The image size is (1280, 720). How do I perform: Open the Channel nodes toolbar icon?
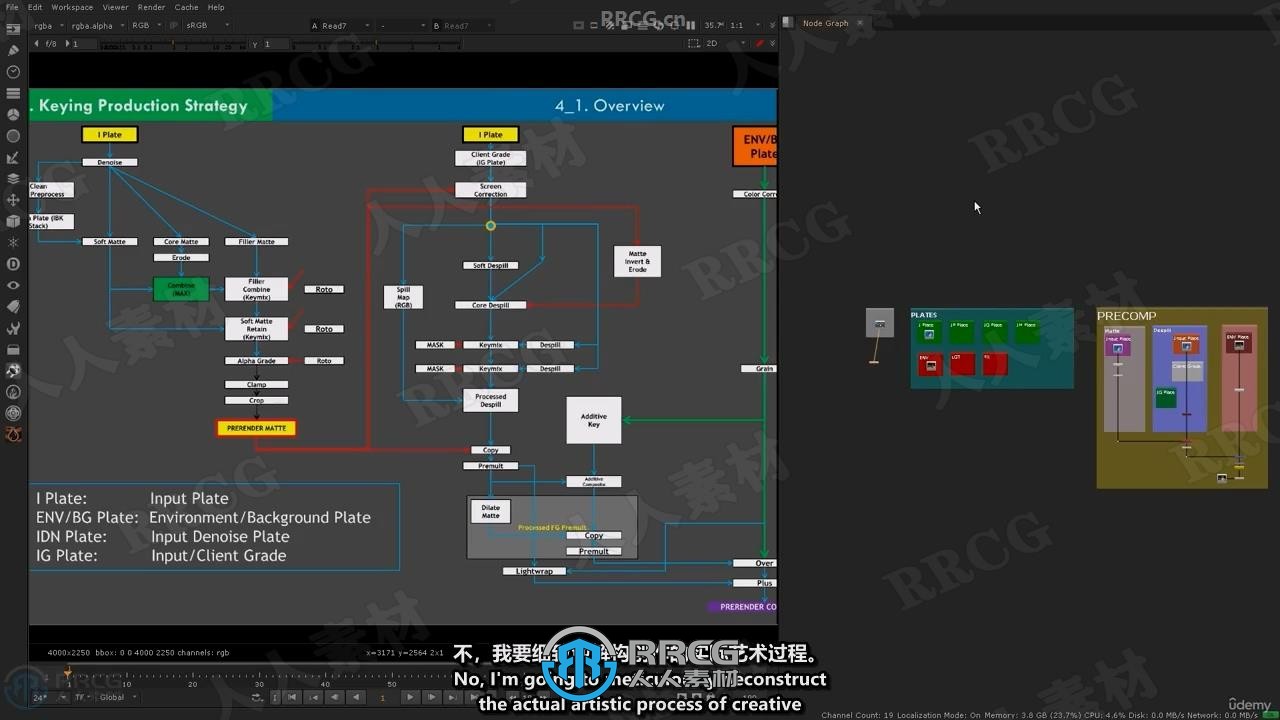13,93
